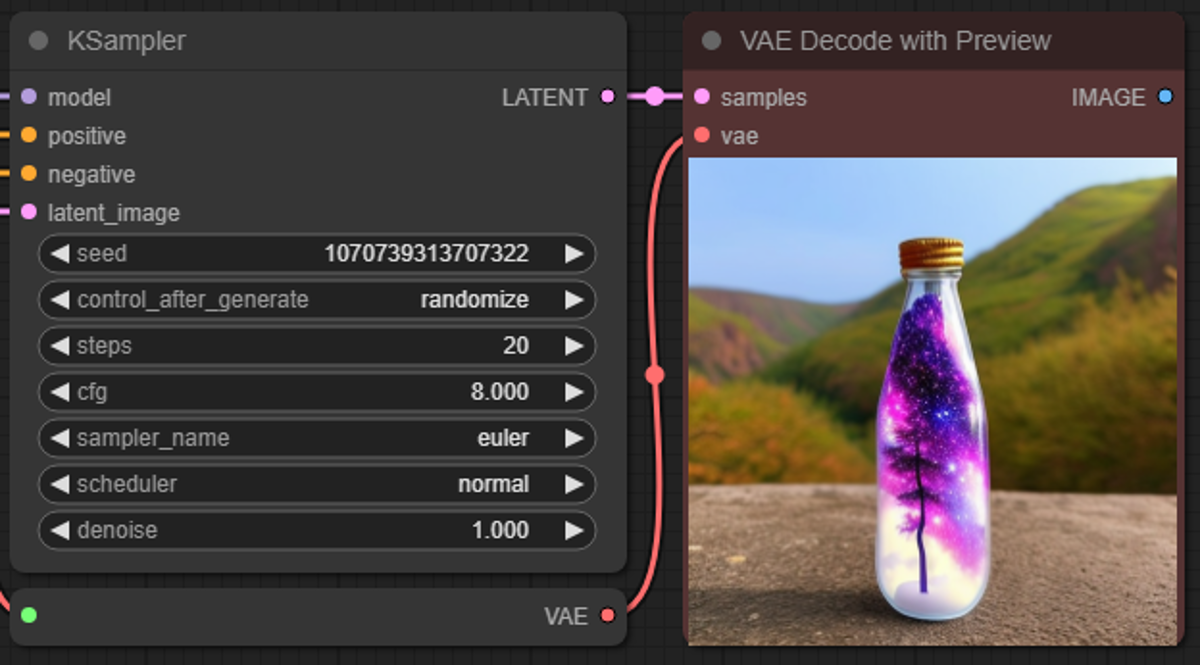Open the sampler_name selector showing euler
Screen dimensions: 1200x665
click(500, 438)
